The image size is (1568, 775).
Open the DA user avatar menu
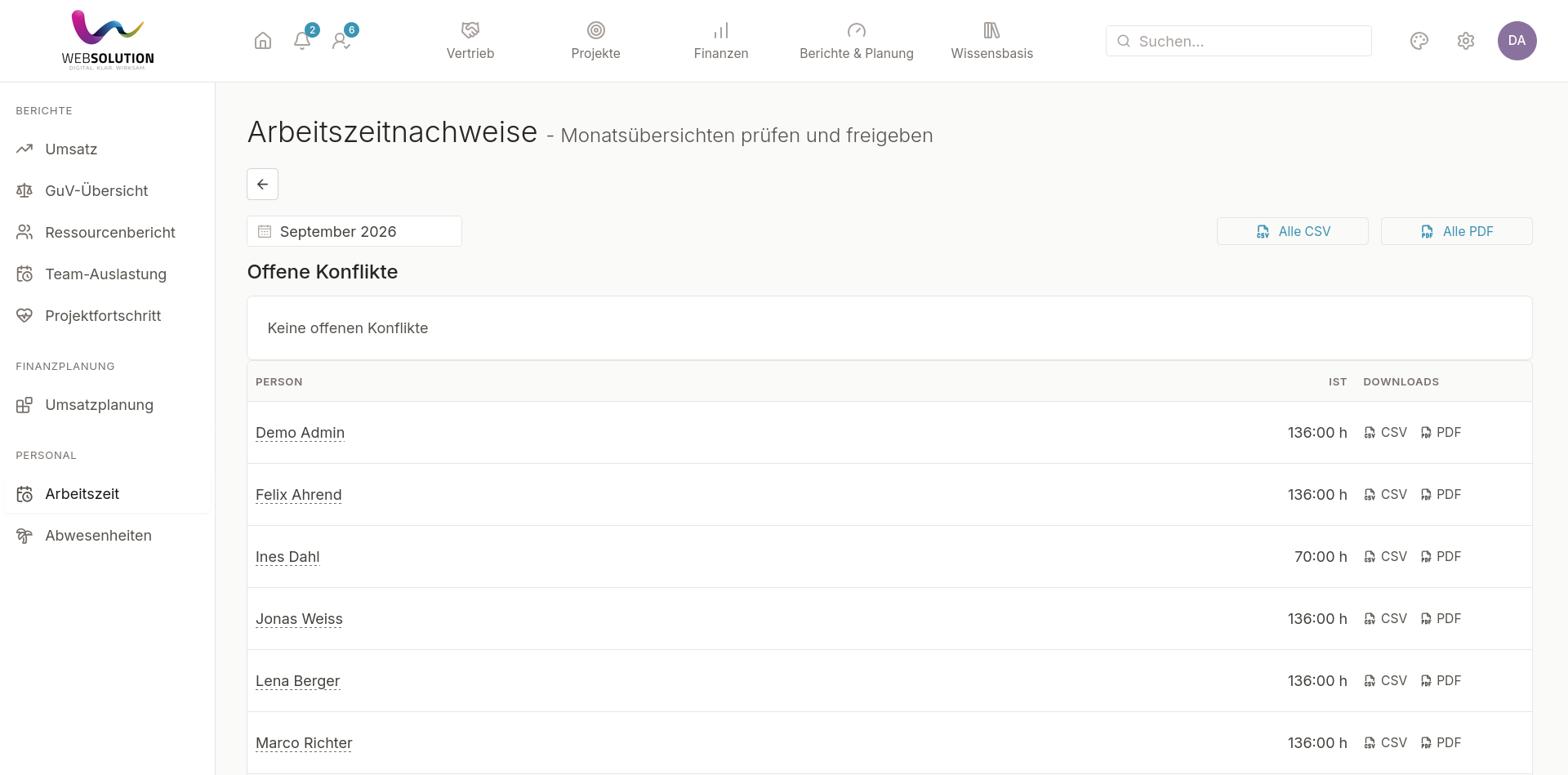(x=1517, y=41)
